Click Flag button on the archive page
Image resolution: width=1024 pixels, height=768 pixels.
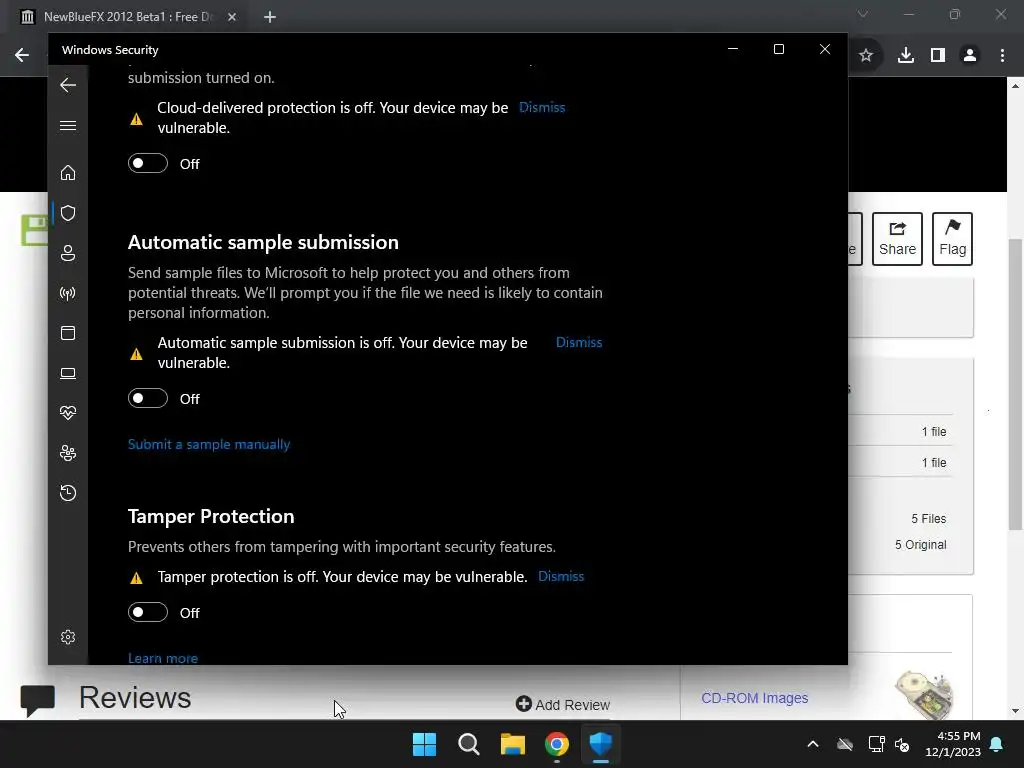point(953,239)
